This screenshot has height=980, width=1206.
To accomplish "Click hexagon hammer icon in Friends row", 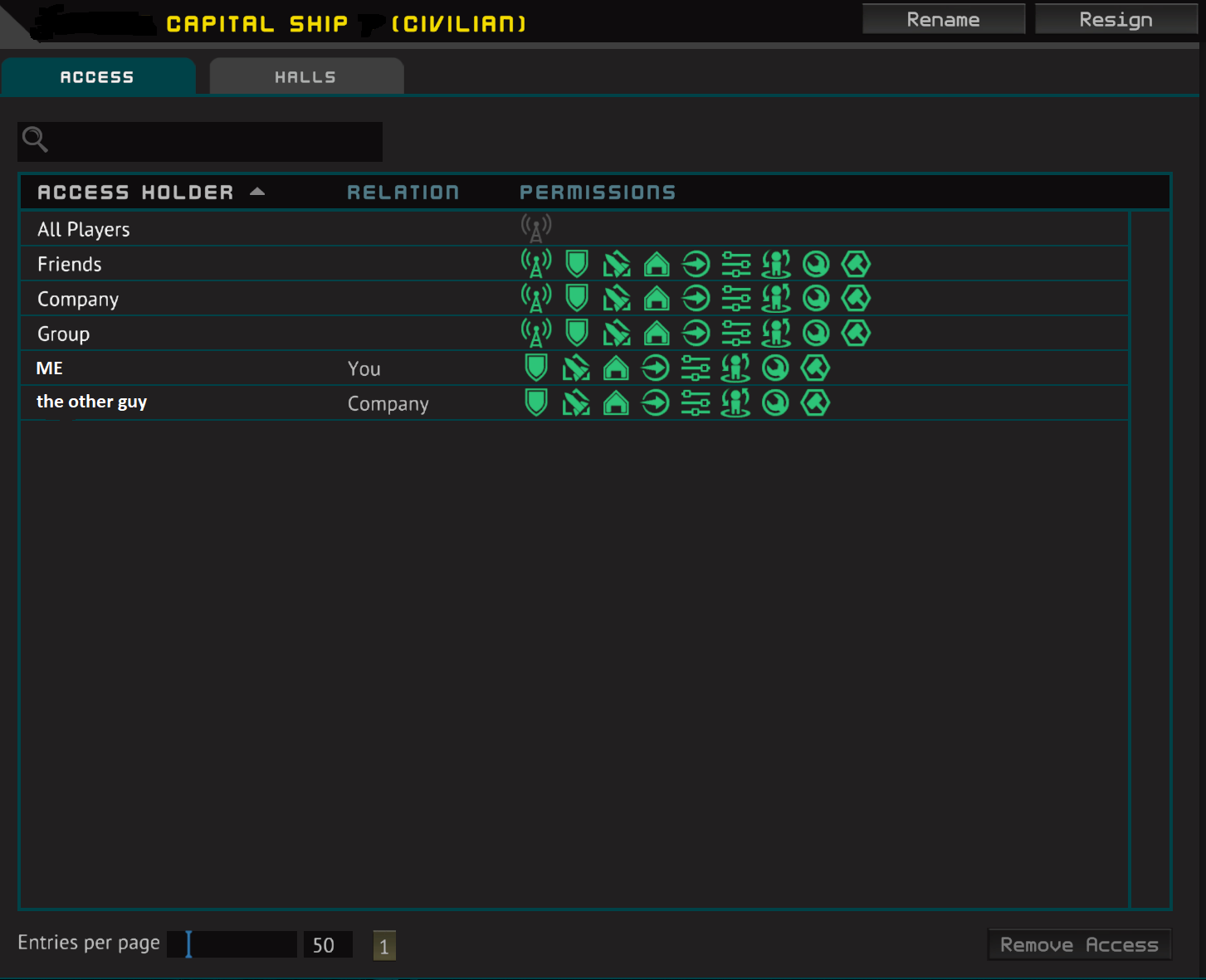I will tap(856, 265).
